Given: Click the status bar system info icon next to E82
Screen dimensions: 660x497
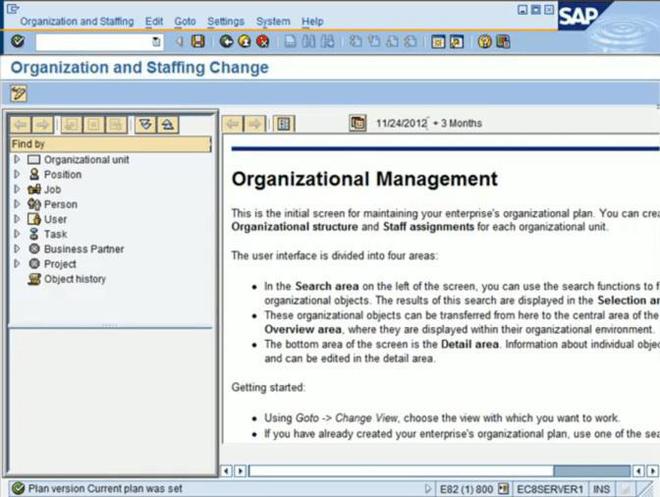Looking at the screenshot, I should (503, 489).
